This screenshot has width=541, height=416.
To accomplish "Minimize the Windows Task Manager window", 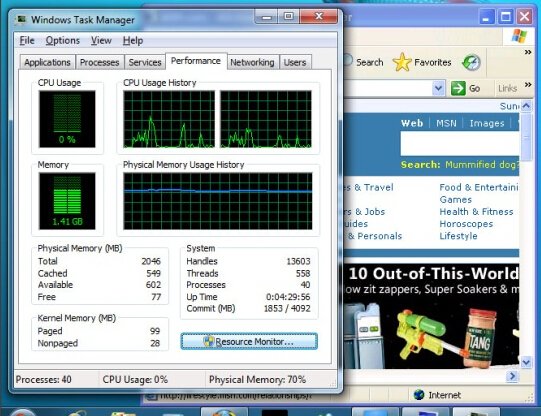I will click(x=266, y=17).
